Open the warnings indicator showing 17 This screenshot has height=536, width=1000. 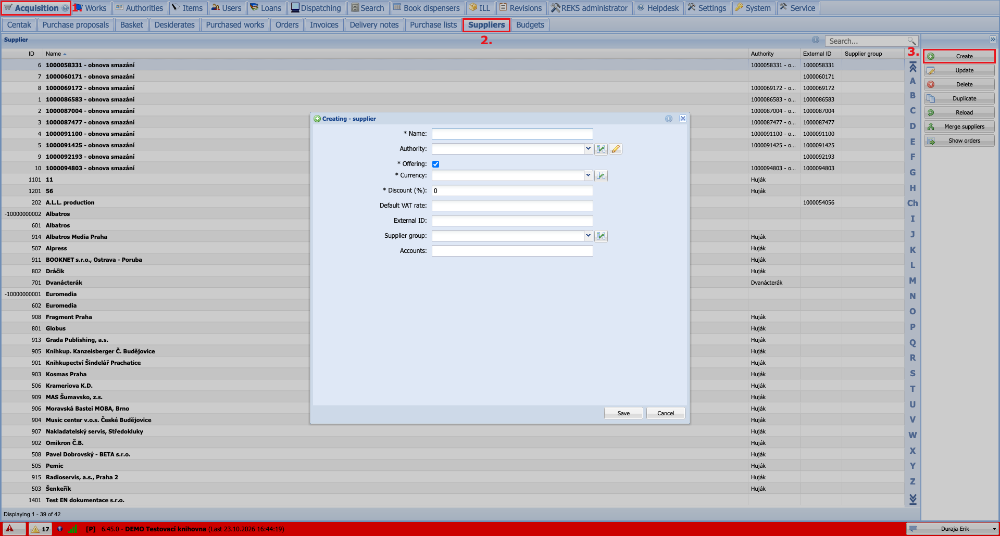41,529
